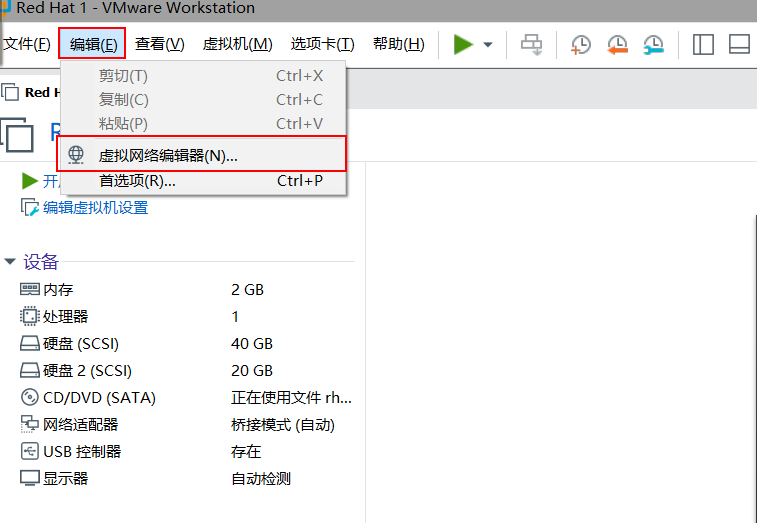Click the settings wrench icon beside 编辑虚拟机设置
Image resolution: width=757 pixels, height=523 pixels.
(29, 208)
